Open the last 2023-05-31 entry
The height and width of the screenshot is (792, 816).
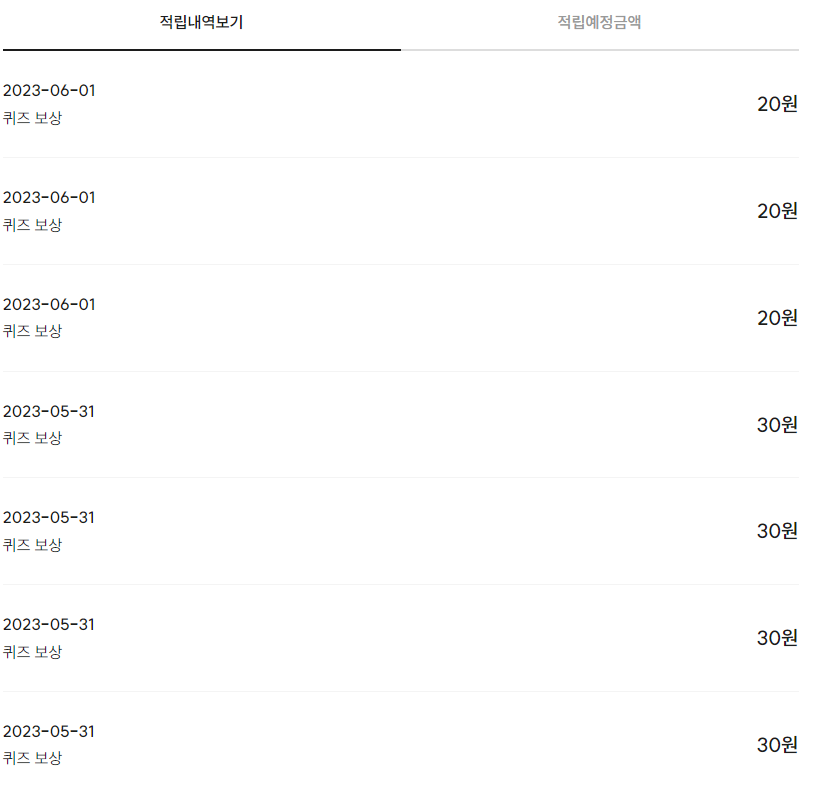pyautogui.click(x=49, y=731)
